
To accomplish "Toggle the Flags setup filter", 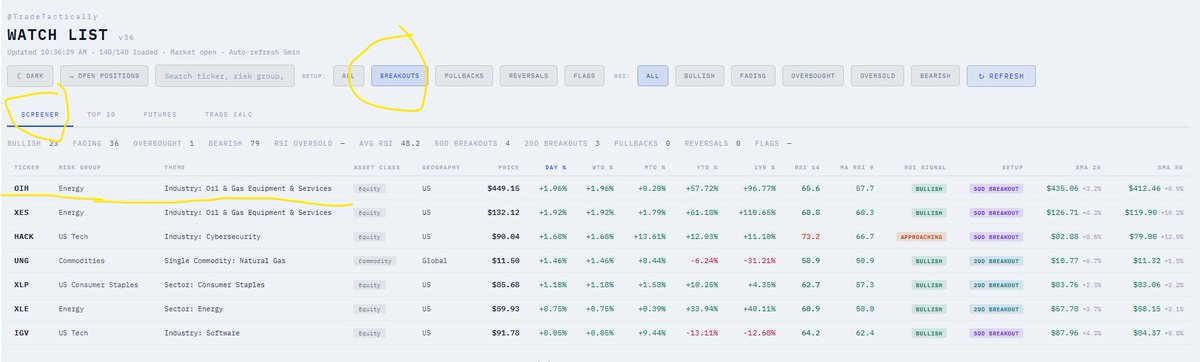I will pyautogui.click(x=585, y=76).
